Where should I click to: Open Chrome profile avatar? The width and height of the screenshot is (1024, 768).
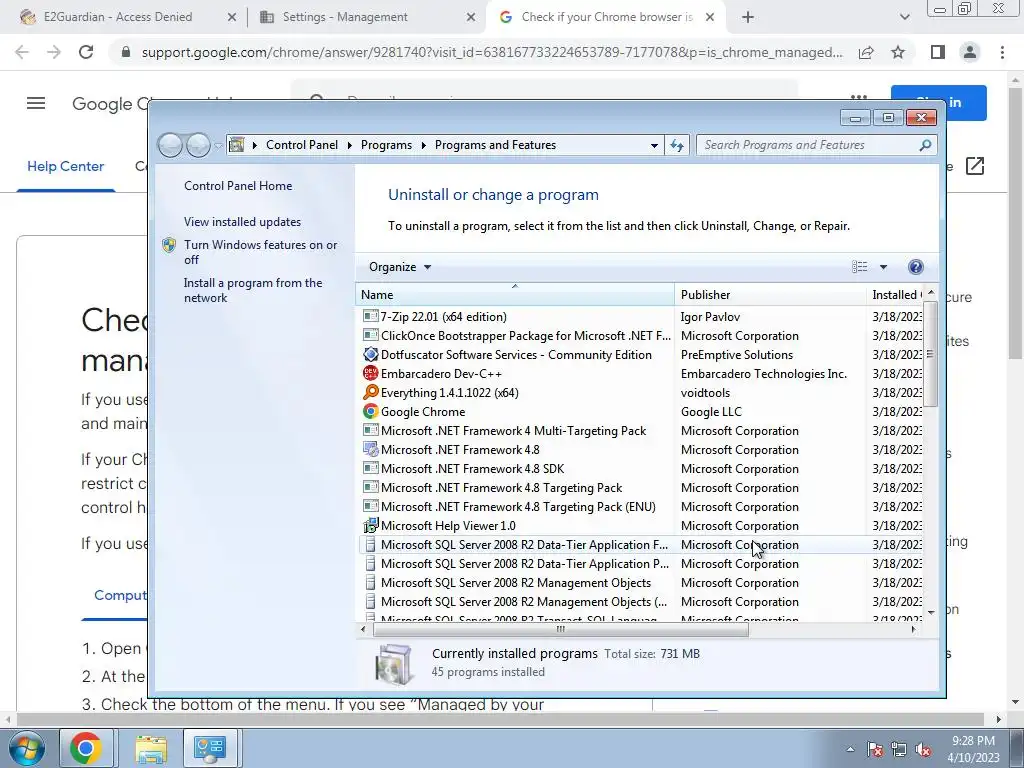[970, 52]
